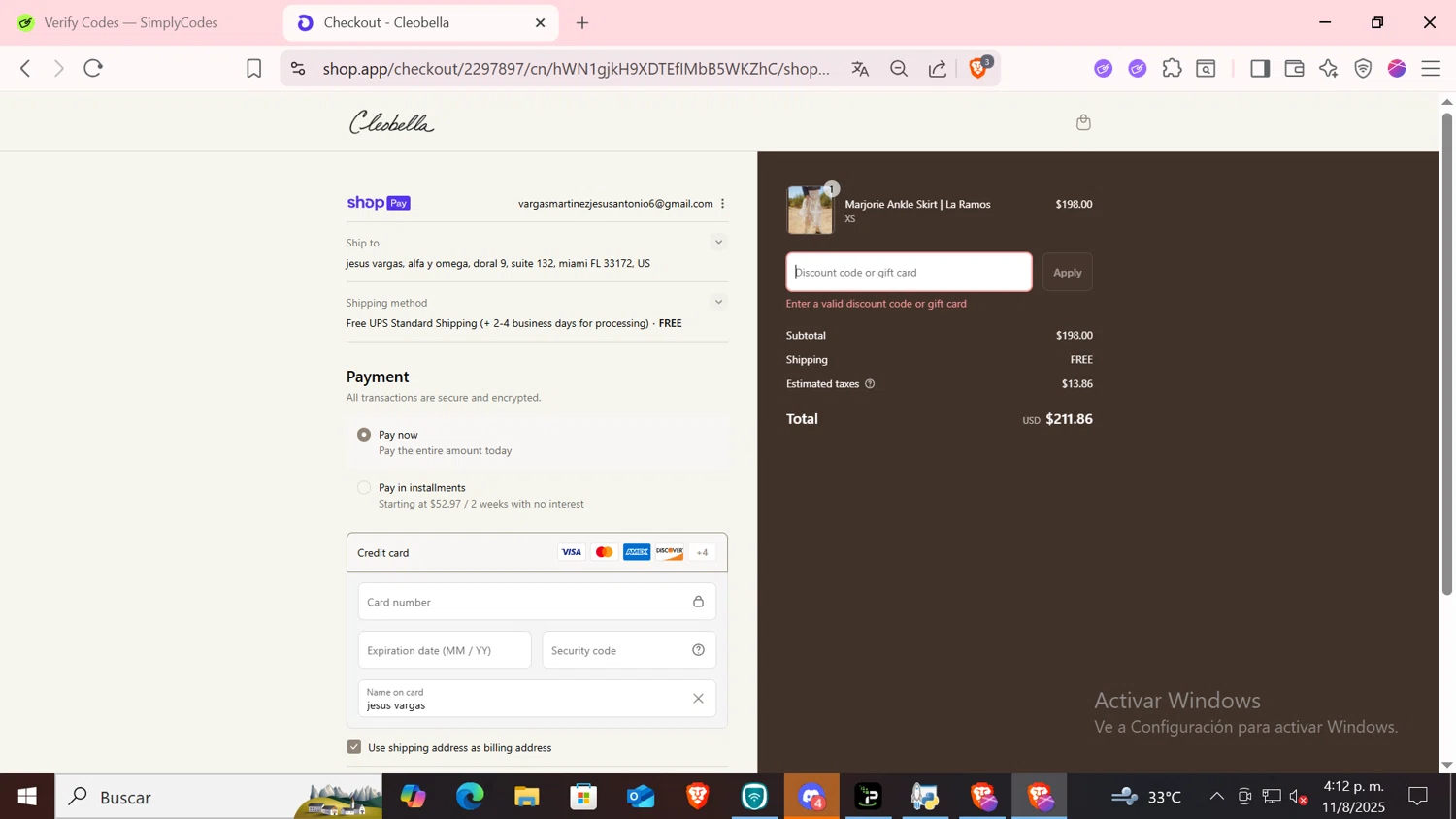Open Leo AI sparkle icon
This screenshot has width=1456, height=819.
click(1328, 68)
